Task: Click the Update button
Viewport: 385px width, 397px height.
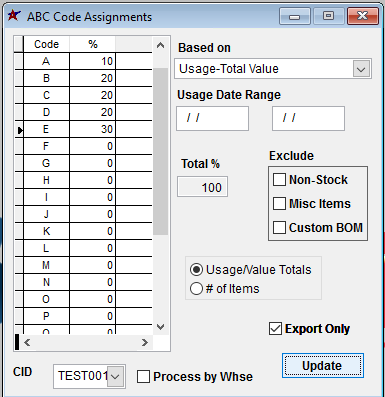Action: [323, 366]
